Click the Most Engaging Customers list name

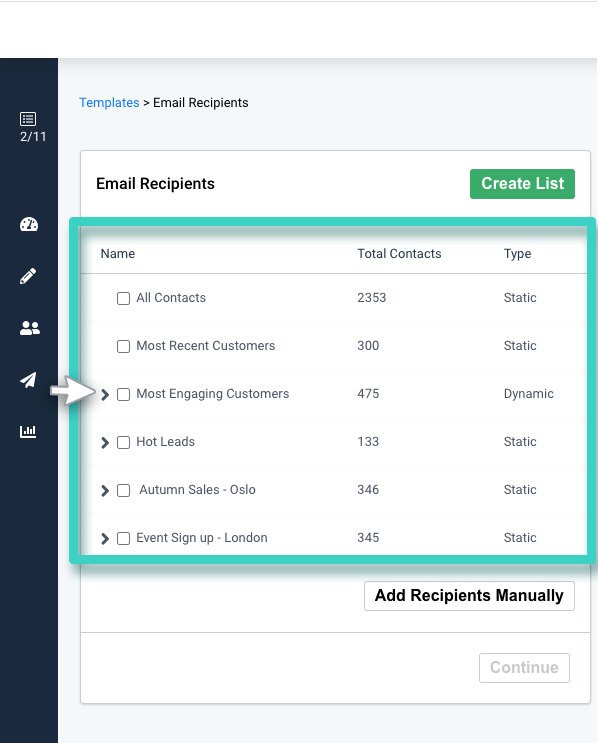[212, 394]
